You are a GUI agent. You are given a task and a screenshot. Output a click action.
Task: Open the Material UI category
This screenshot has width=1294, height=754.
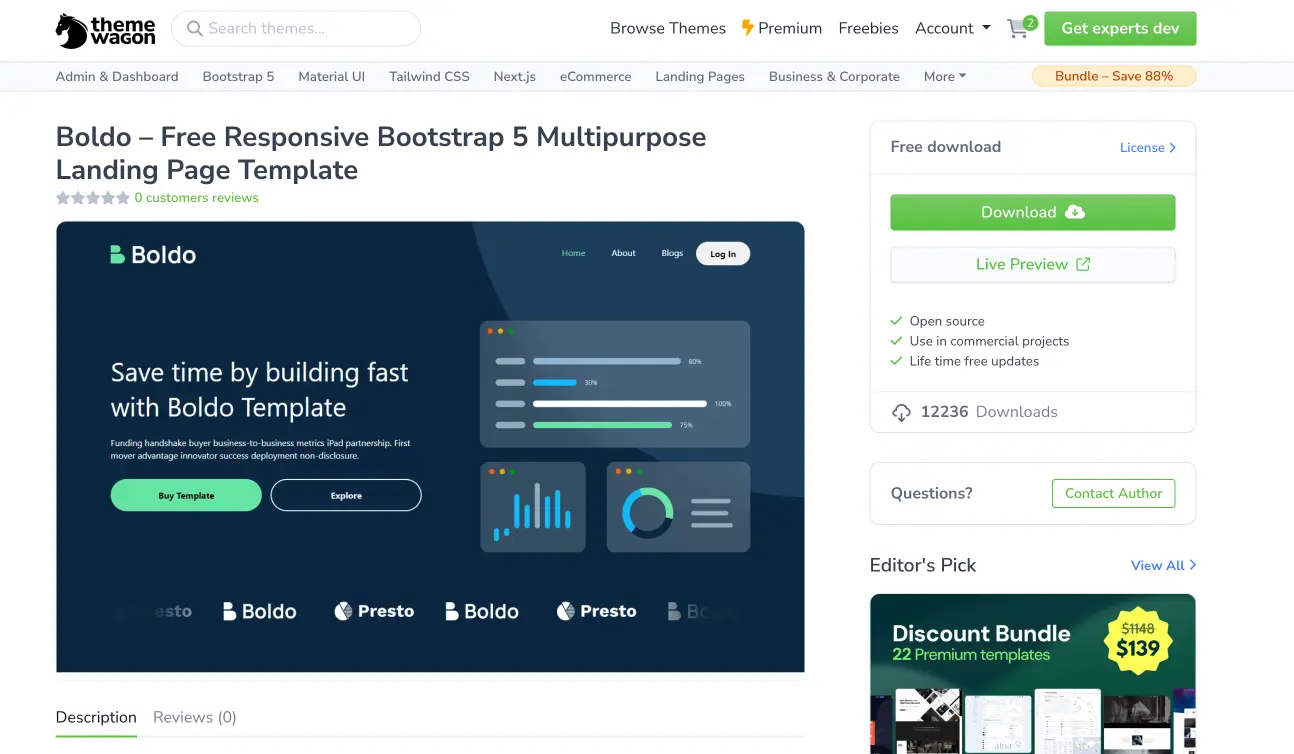[x=332, y=76]
